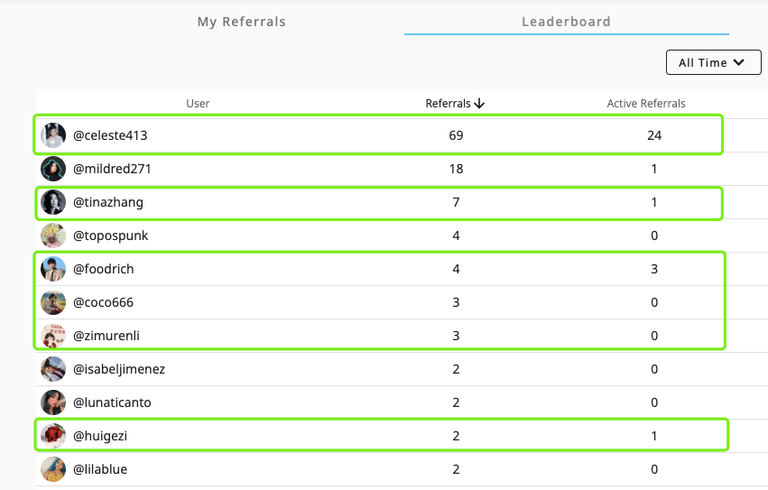The height and width of the screenshot is (490, 768).
Task: Open the @lunaticanto username link
Action: point(112,402)
